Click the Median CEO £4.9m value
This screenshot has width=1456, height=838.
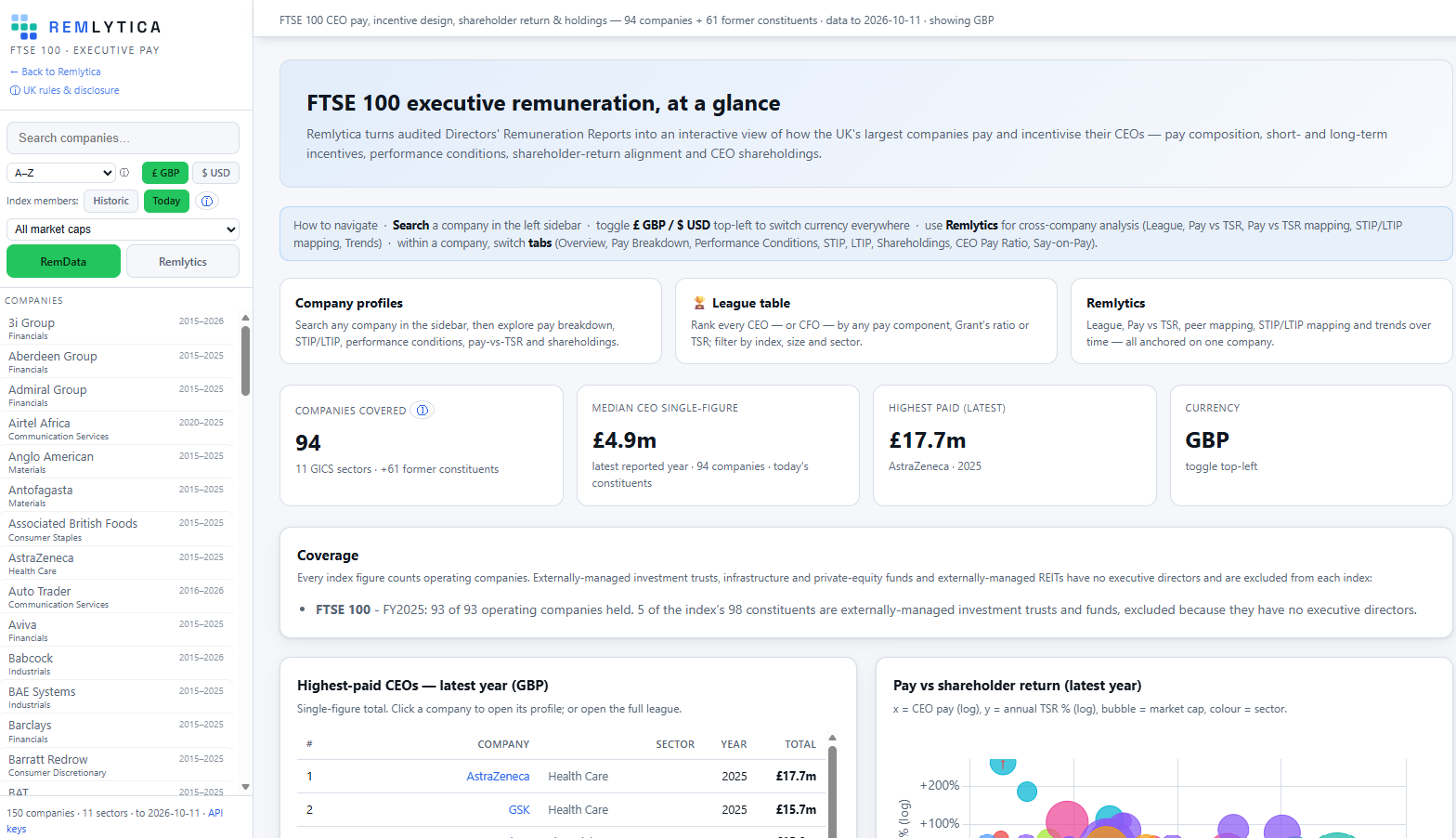click(x=624, y=439)
